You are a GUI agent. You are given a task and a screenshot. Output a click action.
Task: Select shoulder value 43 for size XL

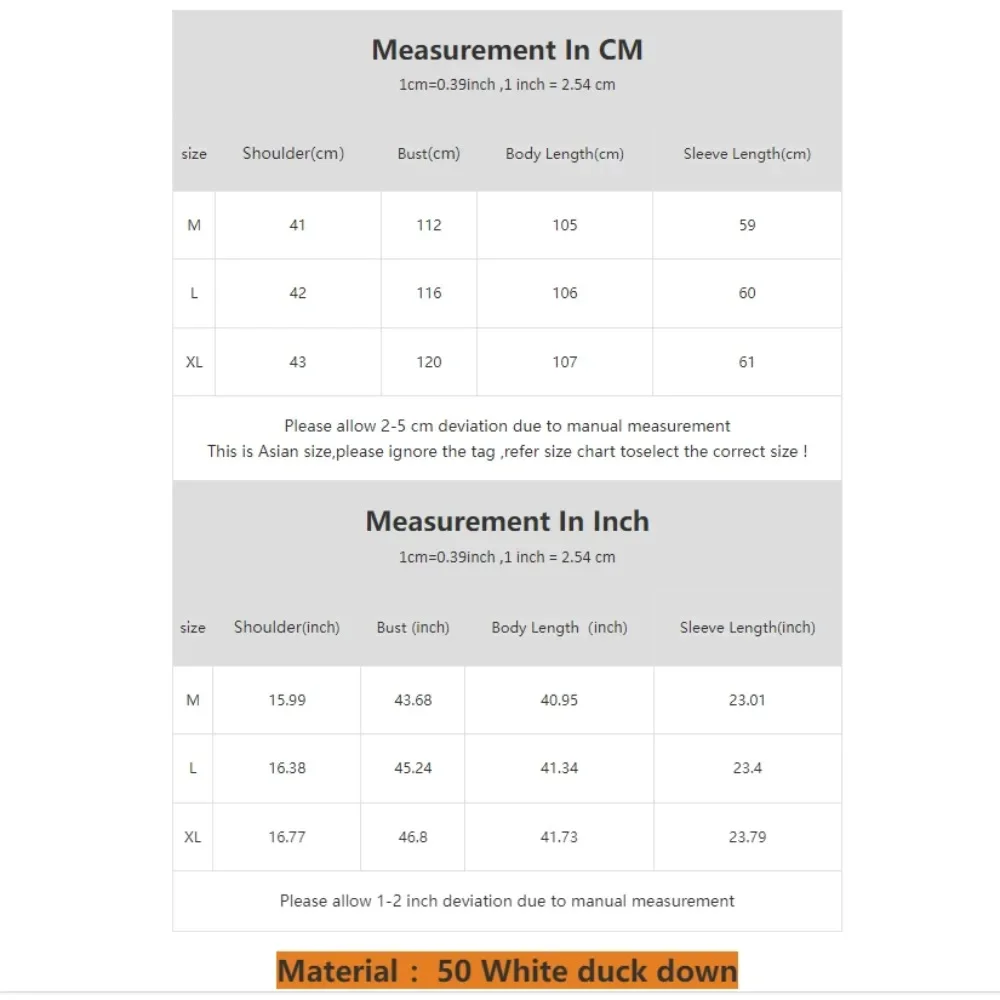click(297, 362)
